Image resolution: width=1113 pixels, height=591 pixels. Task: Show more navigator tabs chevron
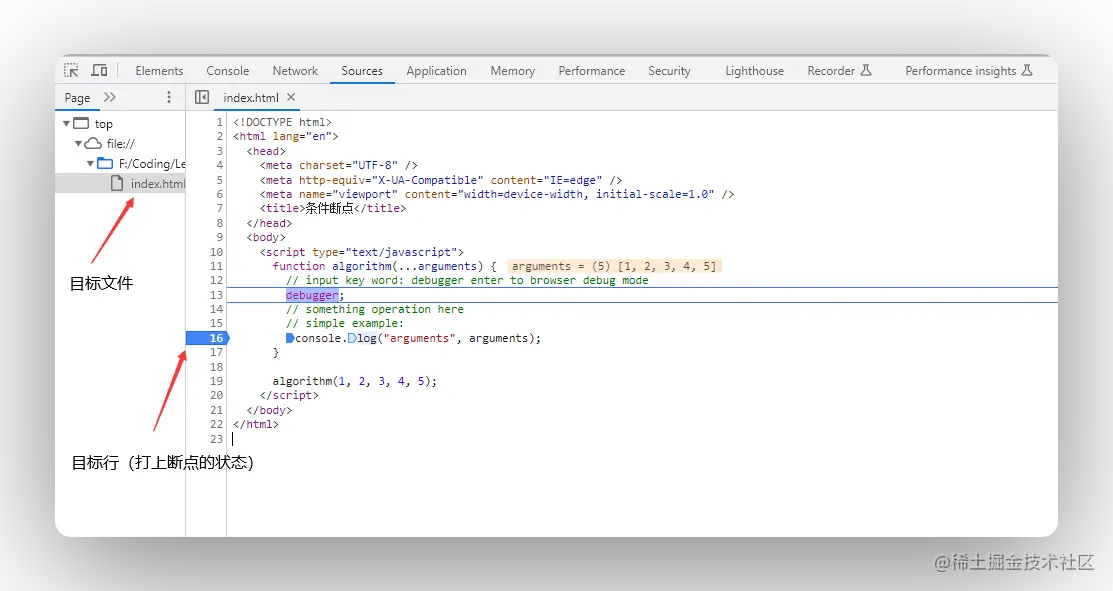(x=109, y=97)
